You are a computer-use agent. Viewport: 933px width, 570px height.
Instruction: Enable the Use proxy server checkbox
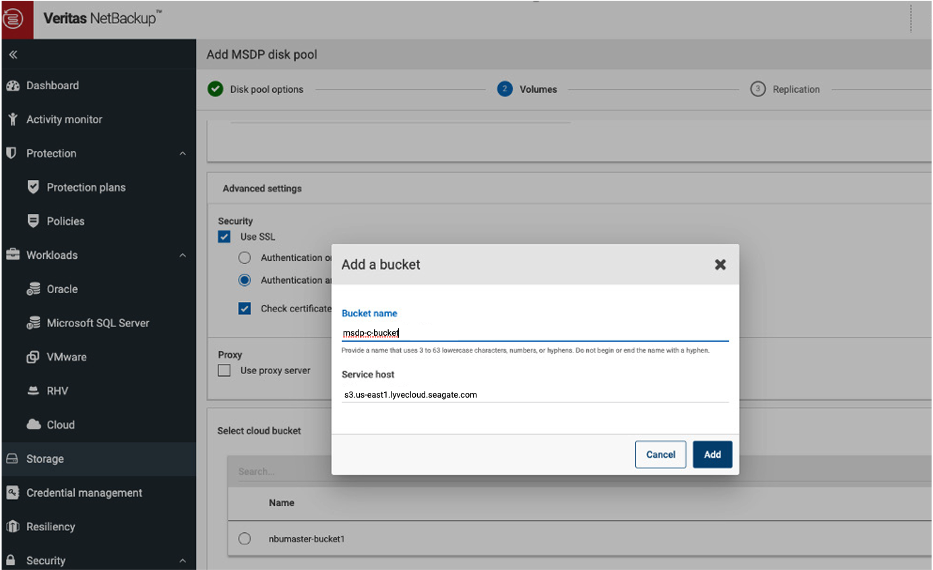point(224,371)
